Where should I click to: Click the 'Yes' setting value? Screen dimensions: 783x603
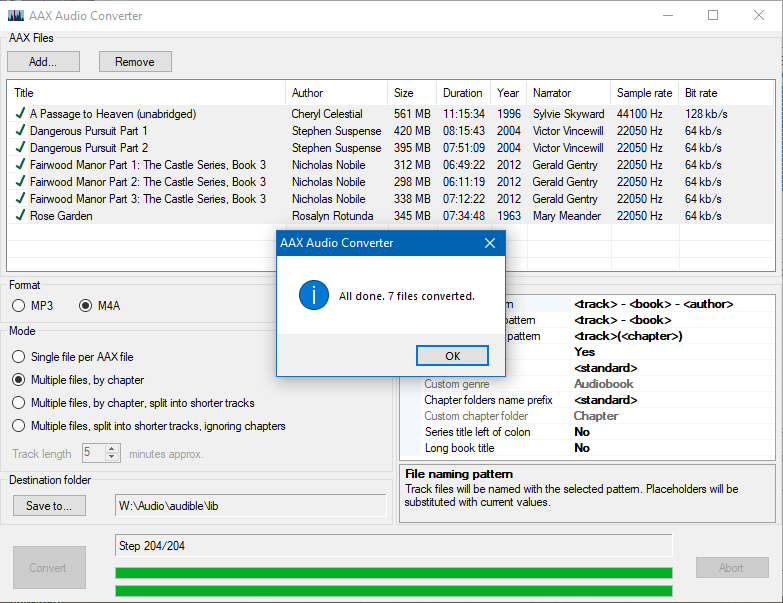584,352
